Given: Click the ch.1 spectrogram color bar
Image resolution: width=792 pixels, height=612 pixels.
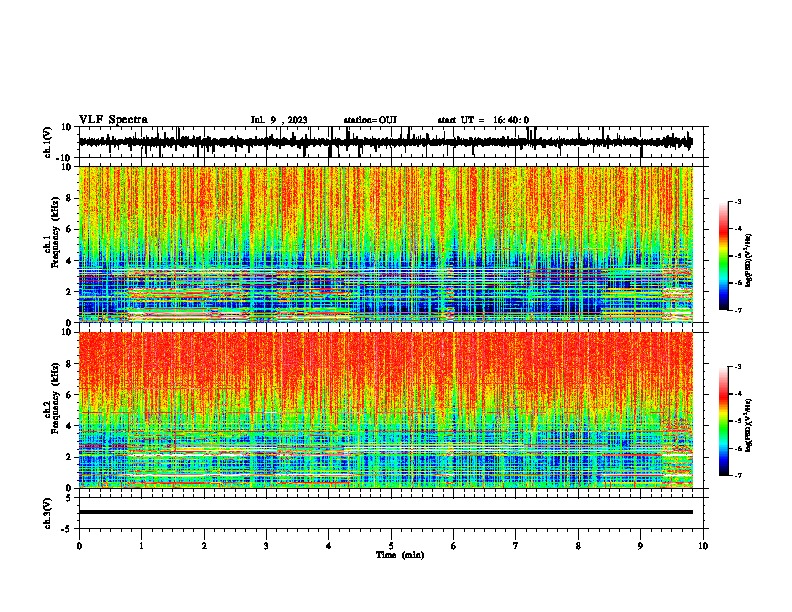Looking at the screenshot, I should click(x=724, y=256).
